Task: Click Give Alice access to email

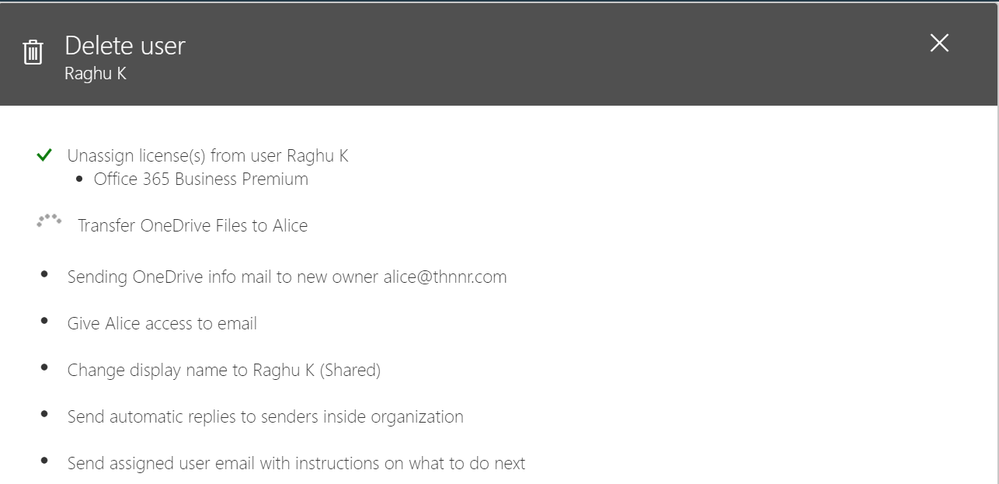Action: click(x=162, y=324)
